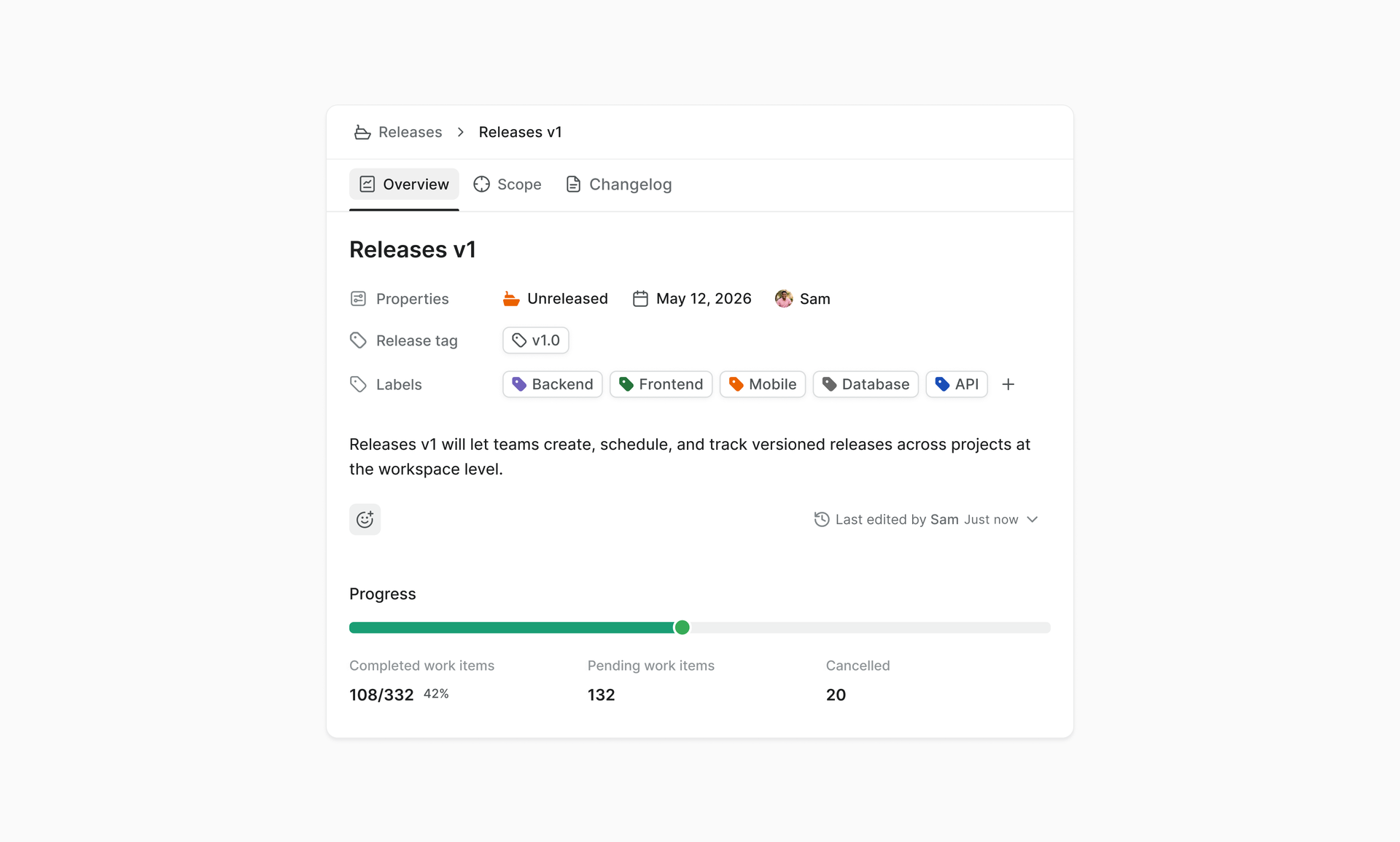Image resolution: width=1400 pixels, height=842 pixels.
Task: Click the Progress section heading
Action: [x=383, y=594]
